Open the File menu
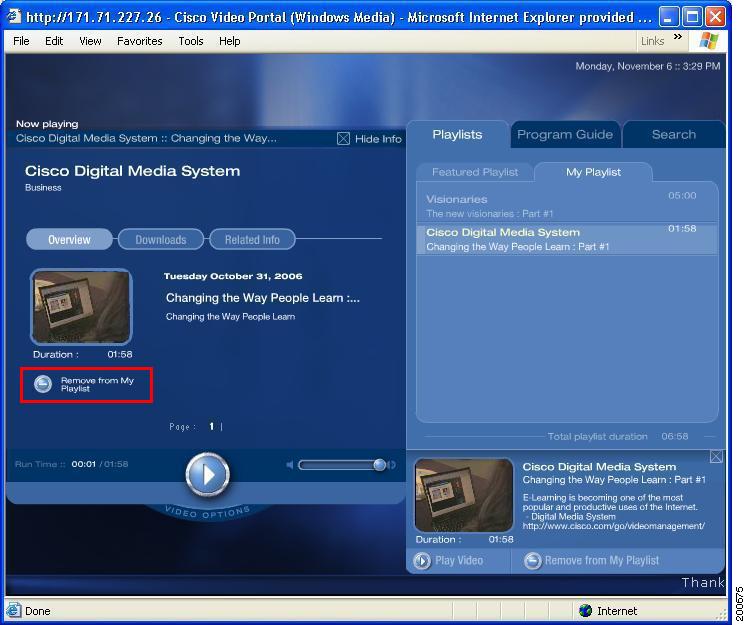 (21, 41)
